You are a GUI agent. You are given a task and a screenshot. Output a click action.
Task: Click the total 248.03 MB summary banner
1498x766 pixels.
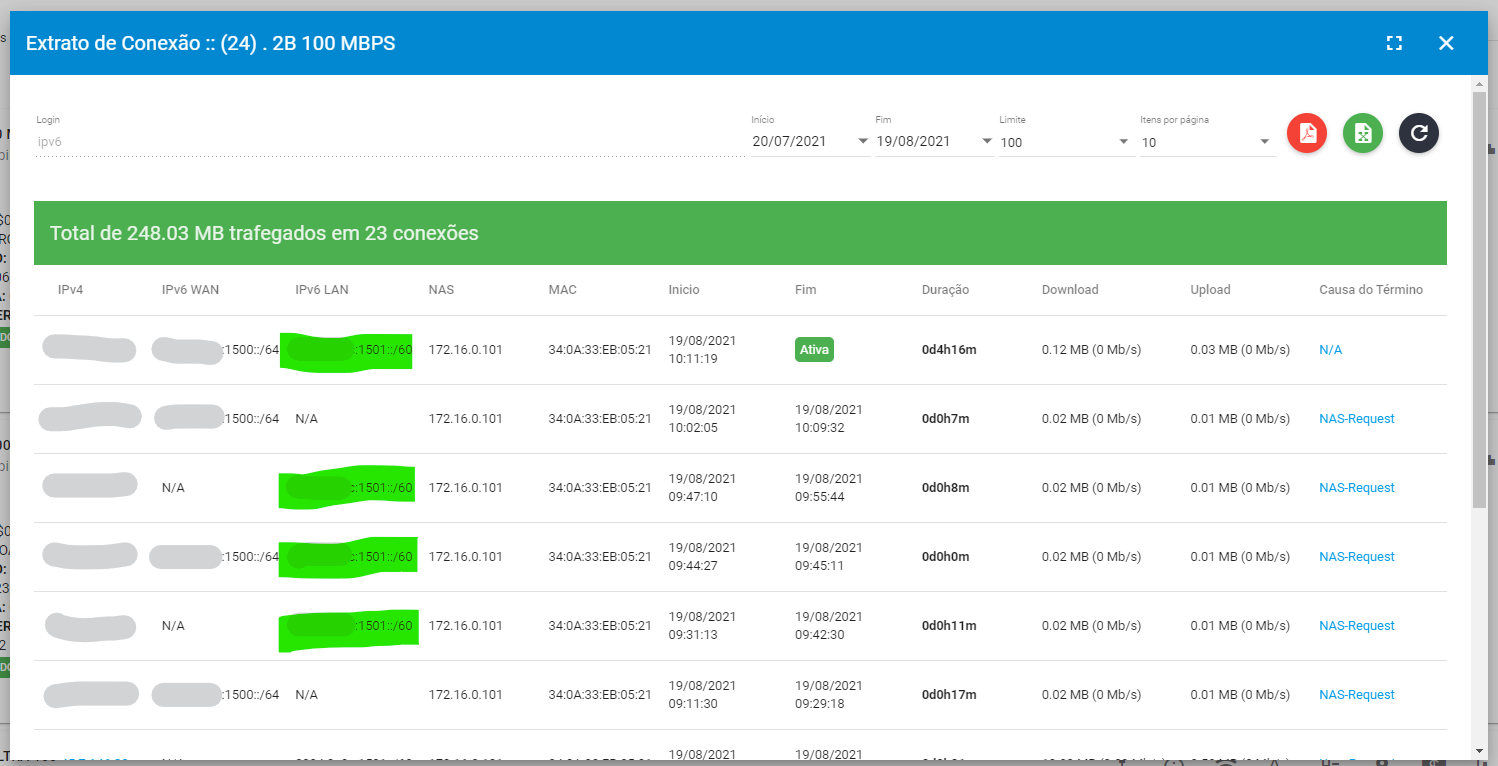[x=740, y=233]
